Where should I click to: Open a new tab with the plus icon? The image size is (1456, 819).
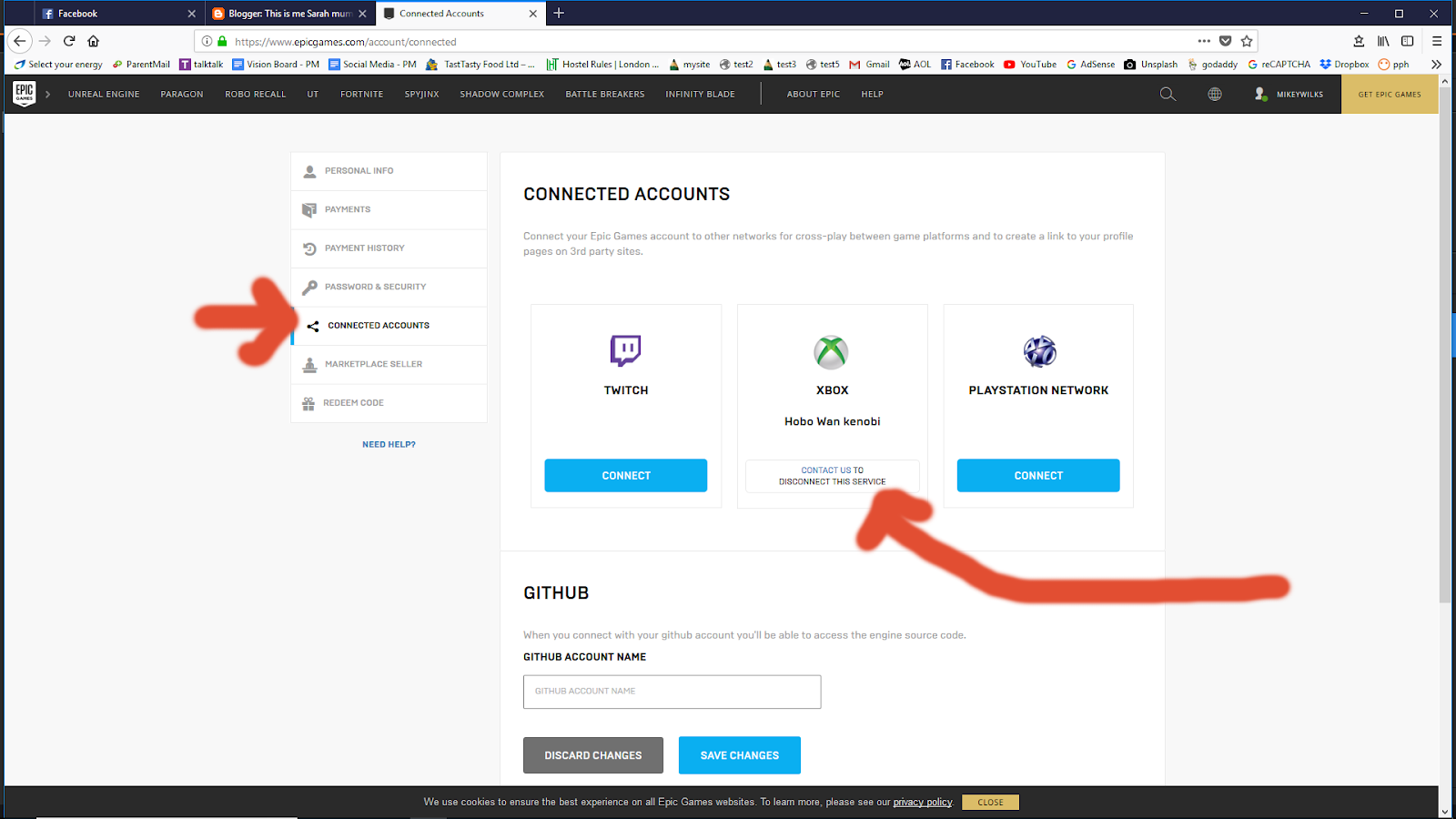[559, 13]
